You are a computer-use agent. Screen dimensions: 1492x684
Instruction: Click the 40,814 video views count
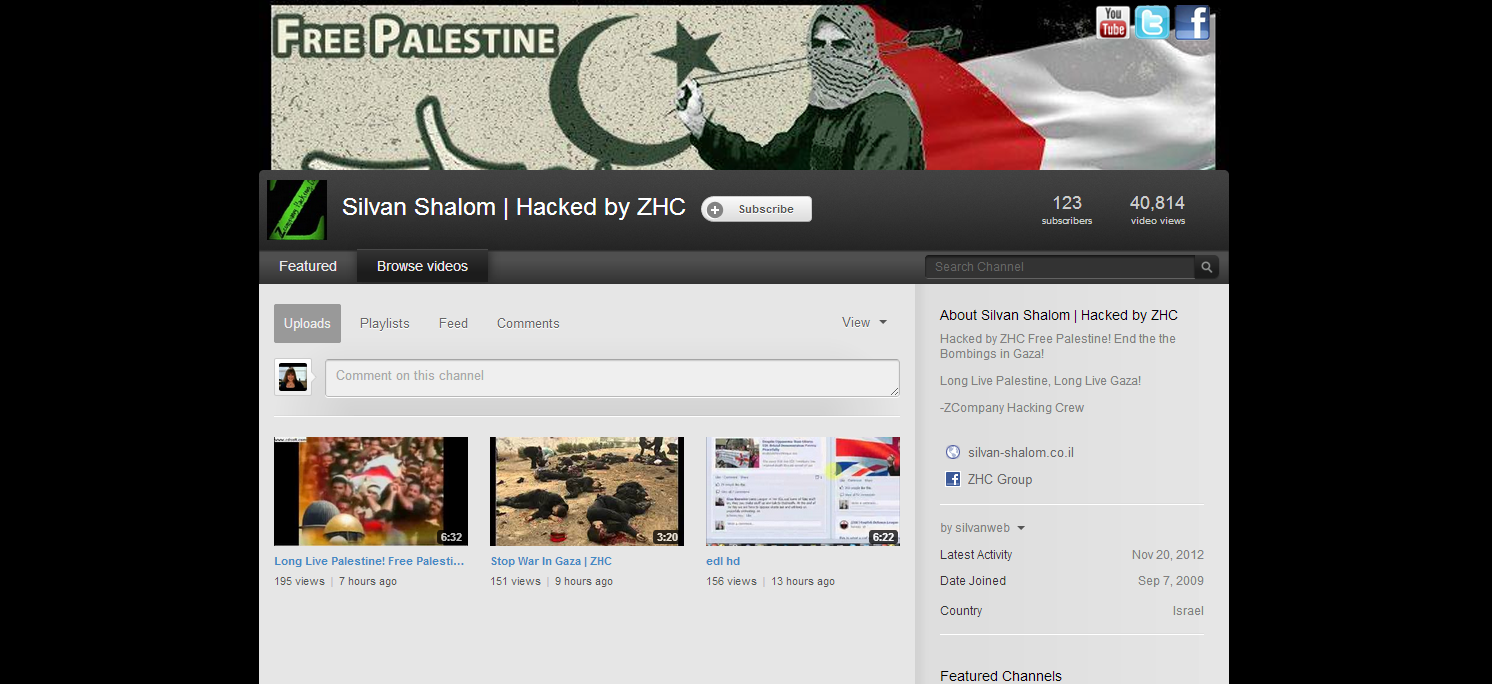1157,209
